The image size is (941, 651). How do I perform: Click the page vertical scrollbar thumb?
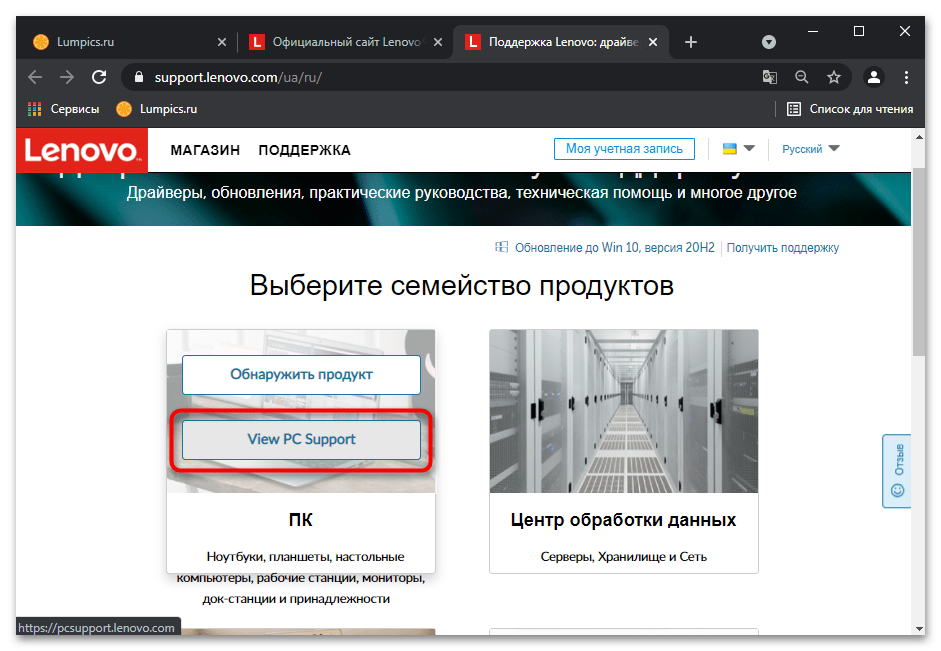point(919,261)
